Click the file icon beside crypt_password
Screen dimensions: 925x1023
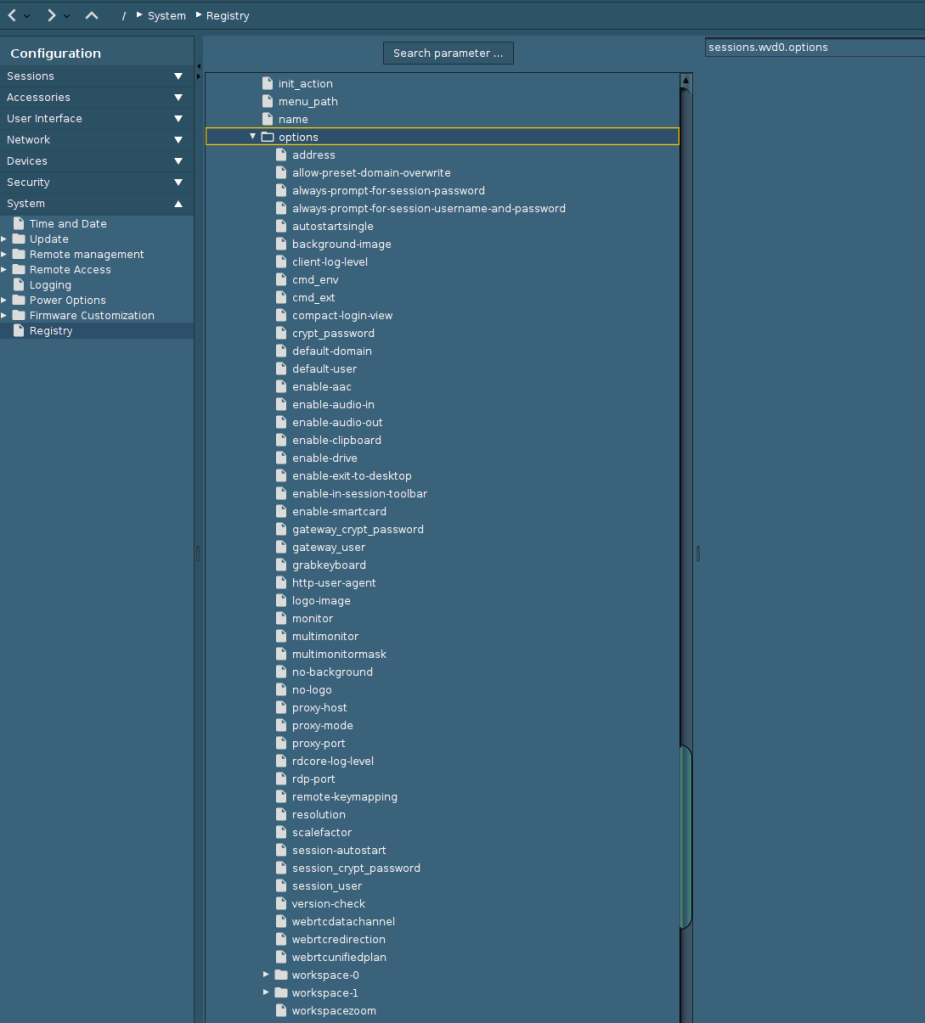282,333
